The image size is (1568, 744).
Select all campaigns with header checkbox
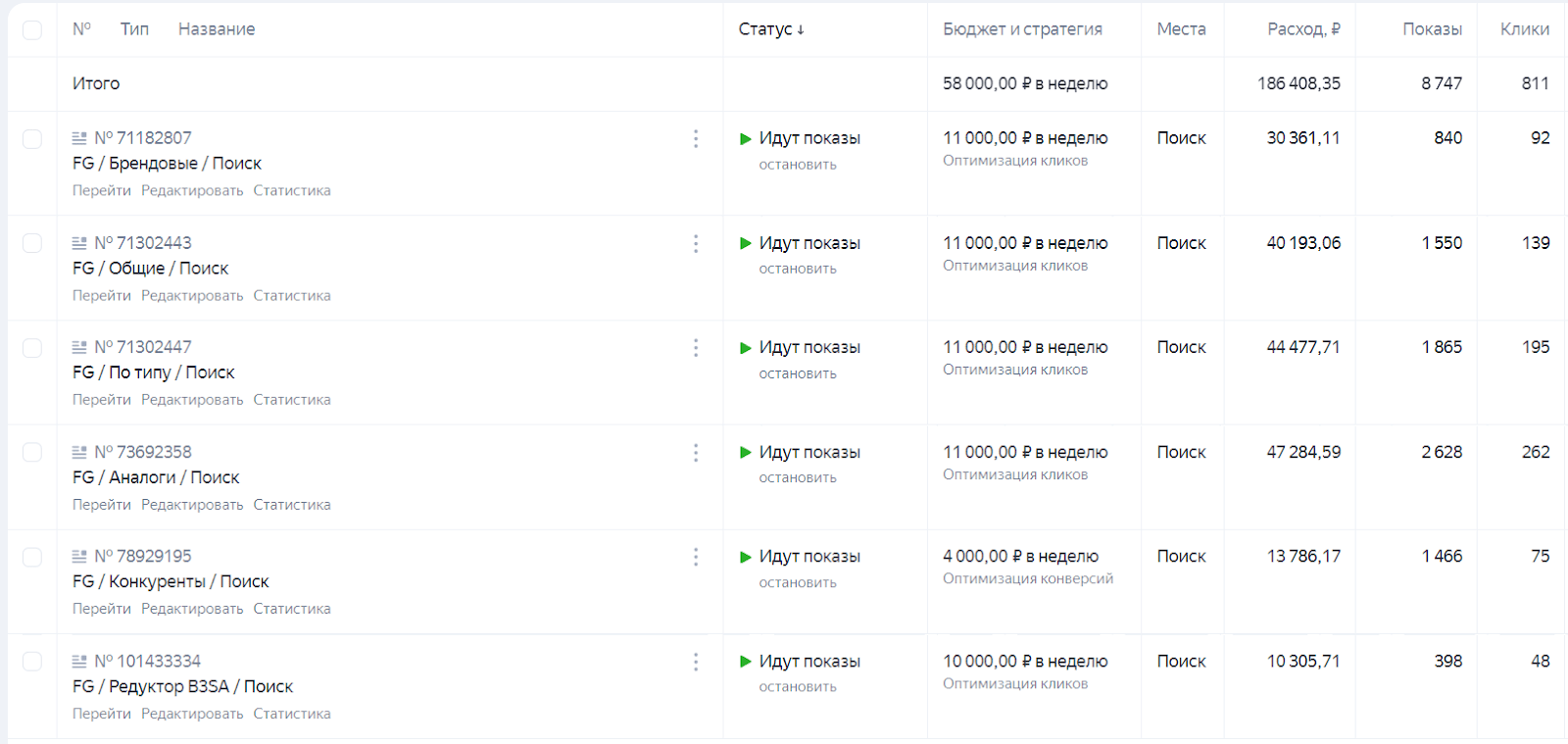click(x=32, y=30)
